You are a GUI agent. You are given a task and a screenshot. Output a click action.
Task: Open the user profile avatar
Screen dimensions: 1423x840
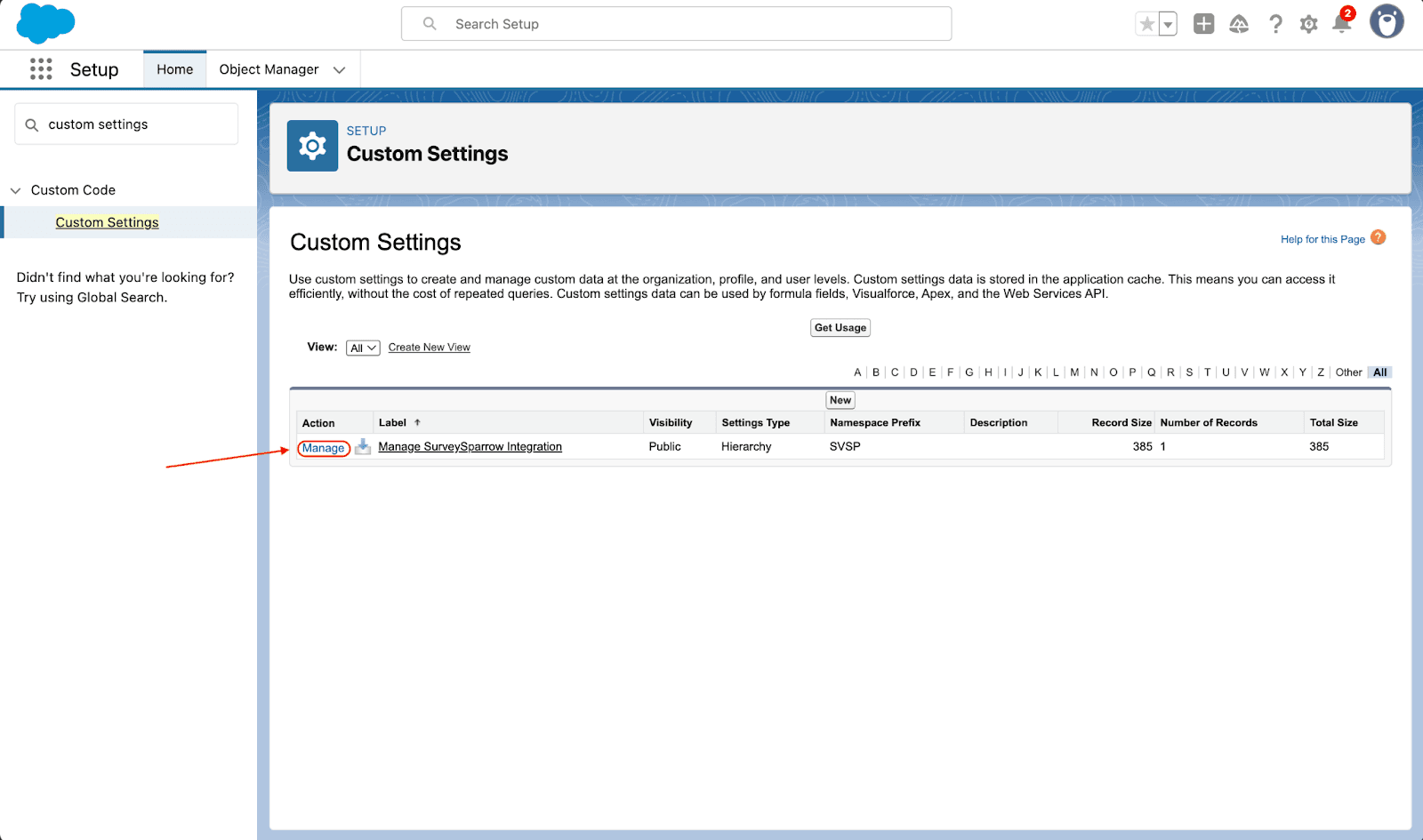point(1386,22)
